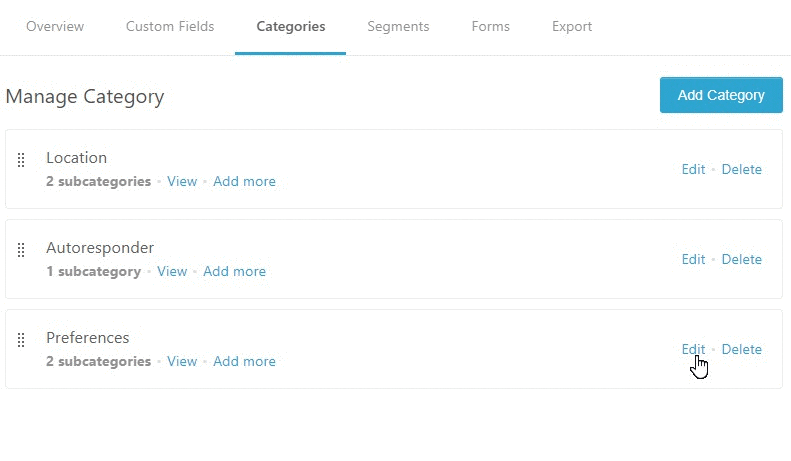View subcategories of Location
This screenshot has height=461, width=791.
[x=182, y=182]
